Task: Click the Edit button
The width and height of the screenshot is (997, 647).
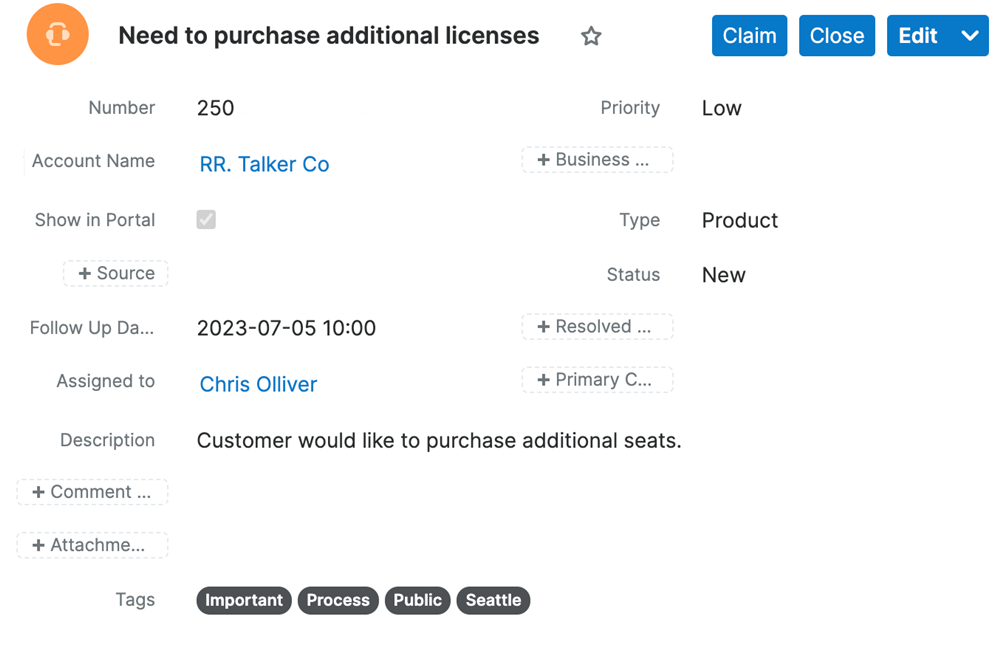Action: (917, 36)
